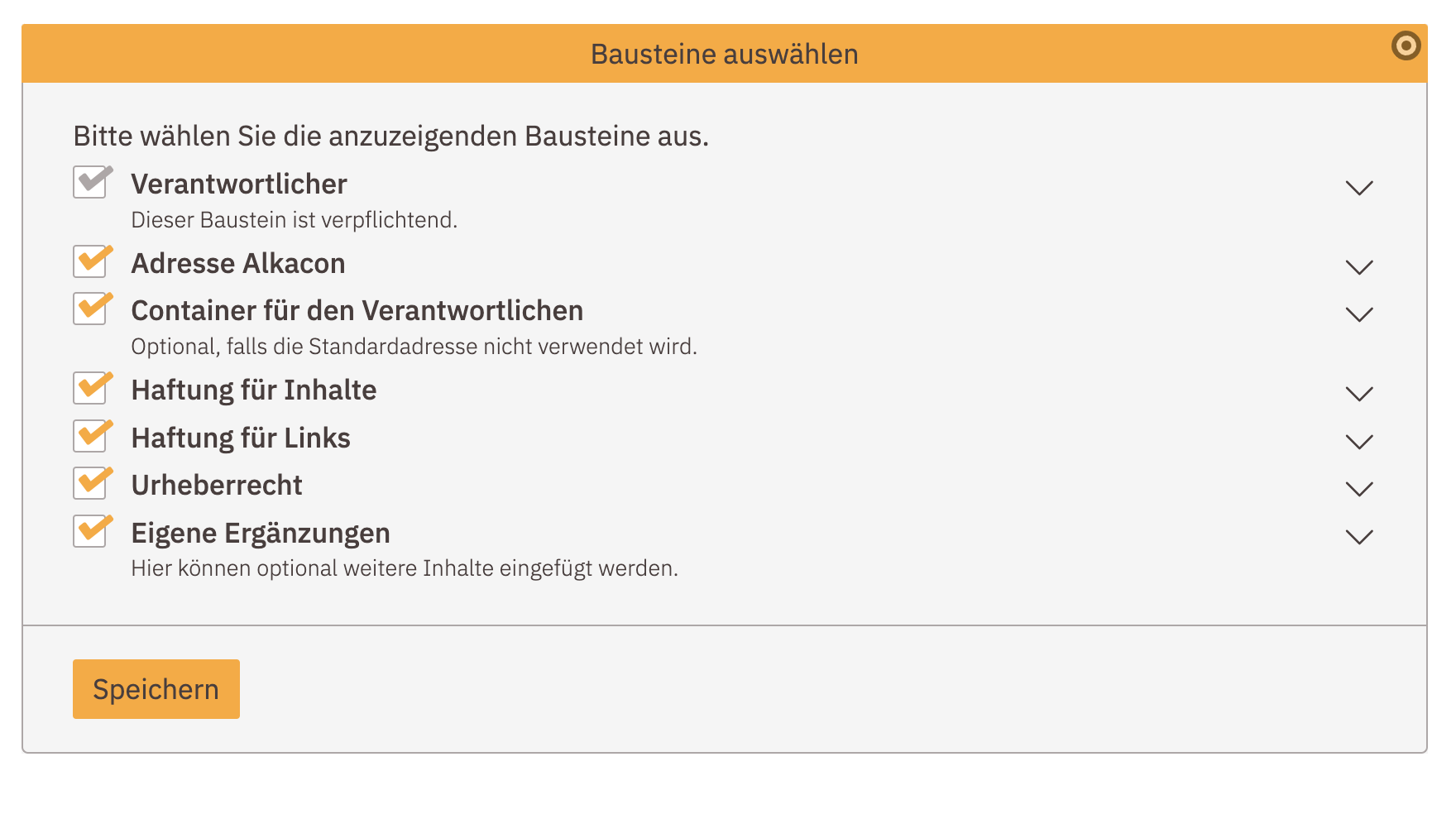Screen dimensions: 1456x819
Task: Click the Eigene Ergänzungen heading text
Action: pos(261,533)
